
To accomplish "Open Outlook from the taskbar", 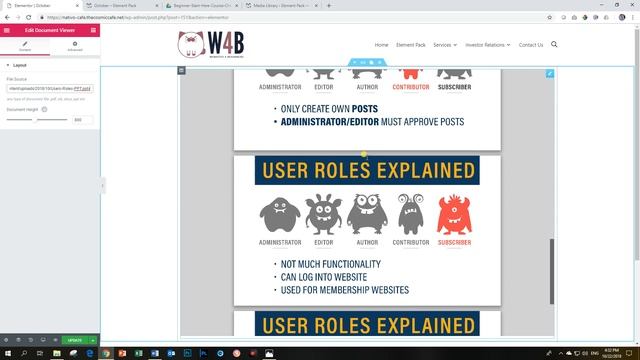I will (x=171, y=353).
